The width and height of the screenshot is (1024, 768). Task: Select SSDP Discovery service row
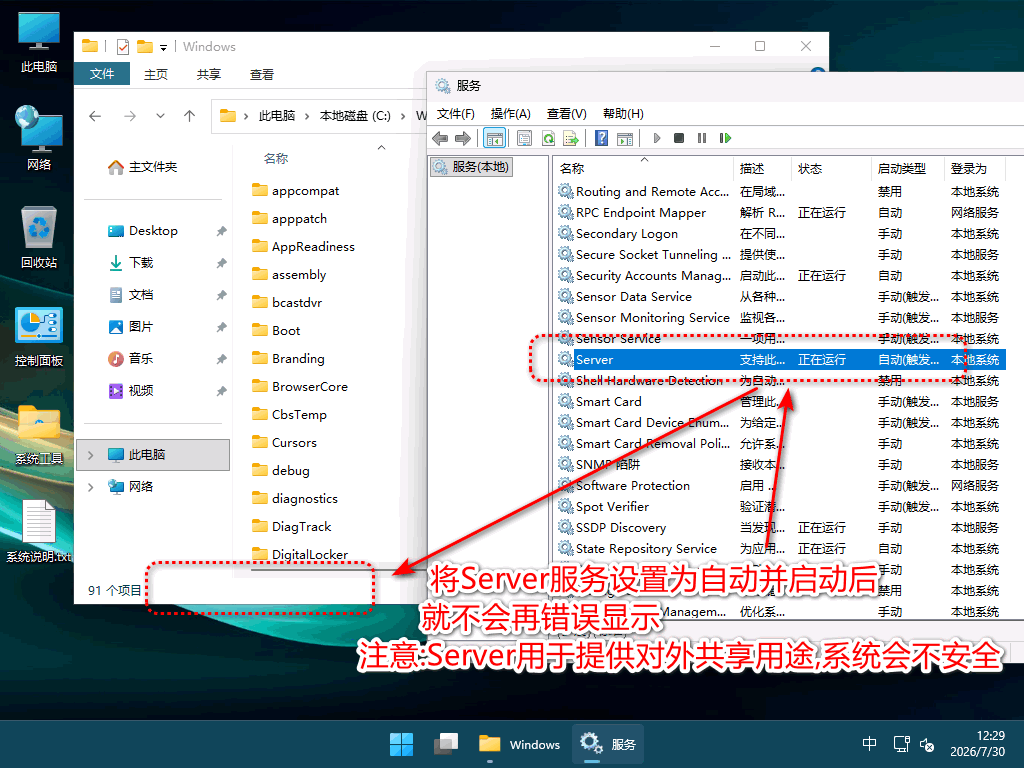781,528
